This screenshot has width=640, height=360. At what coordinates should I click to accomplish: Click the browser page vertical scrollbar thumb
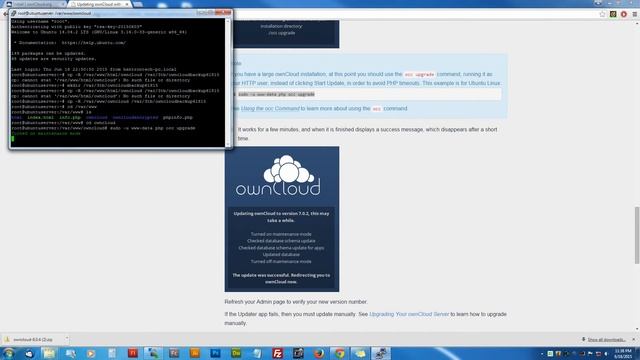637,236
